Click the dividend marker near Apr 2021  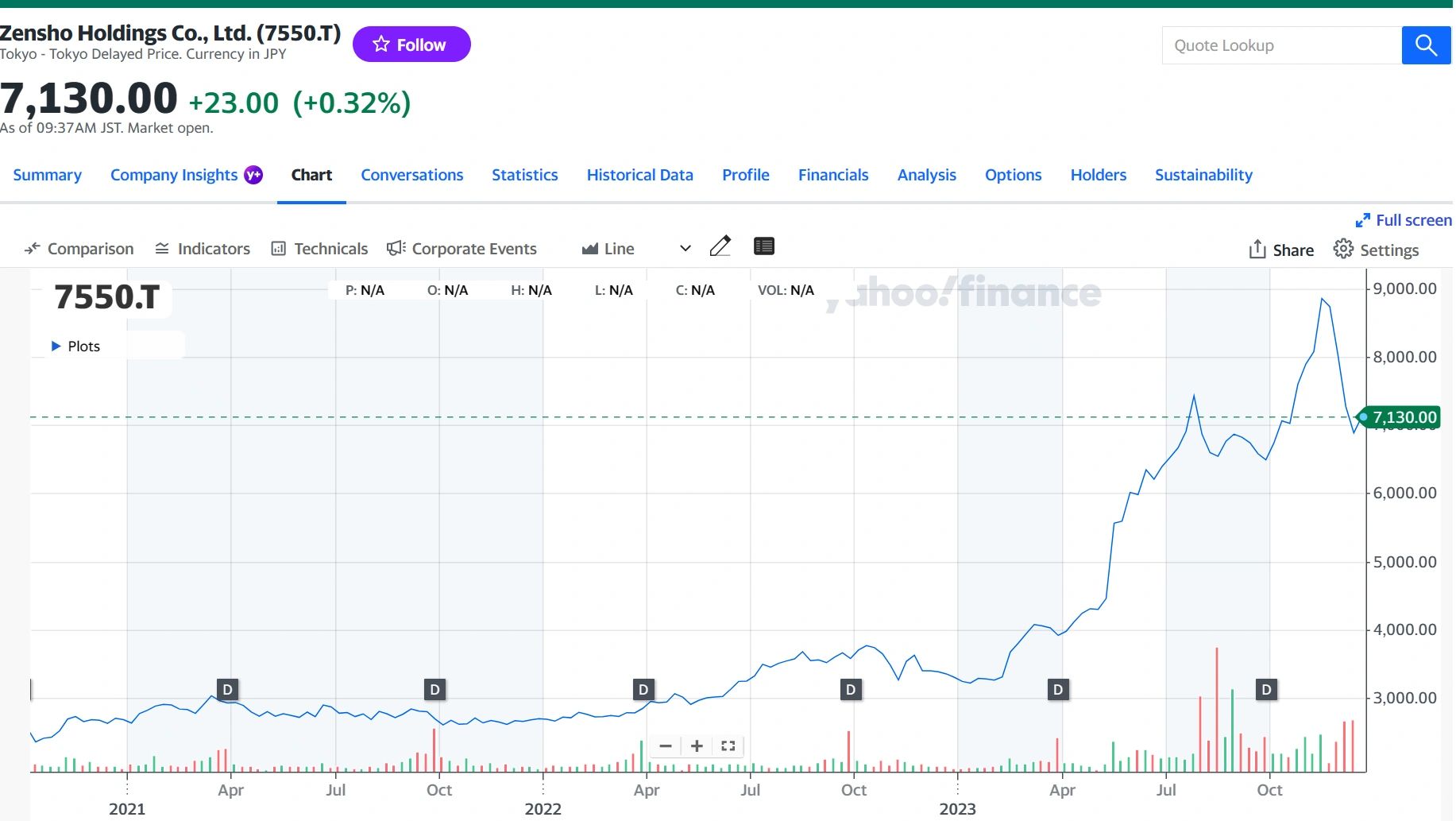coord(227,689)
